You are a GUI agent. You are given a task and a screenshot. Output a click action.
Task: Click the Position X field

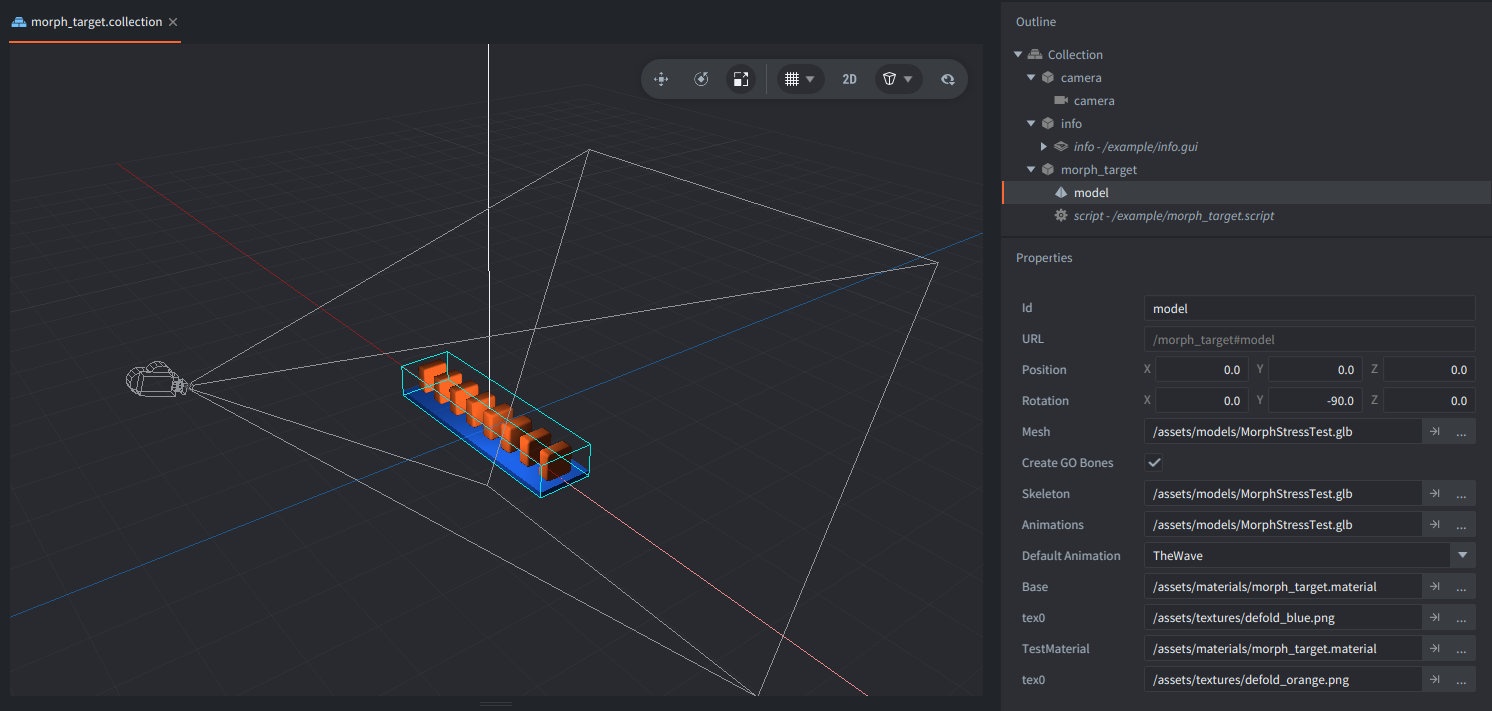pyautogui.click(x=1202, y=370)
